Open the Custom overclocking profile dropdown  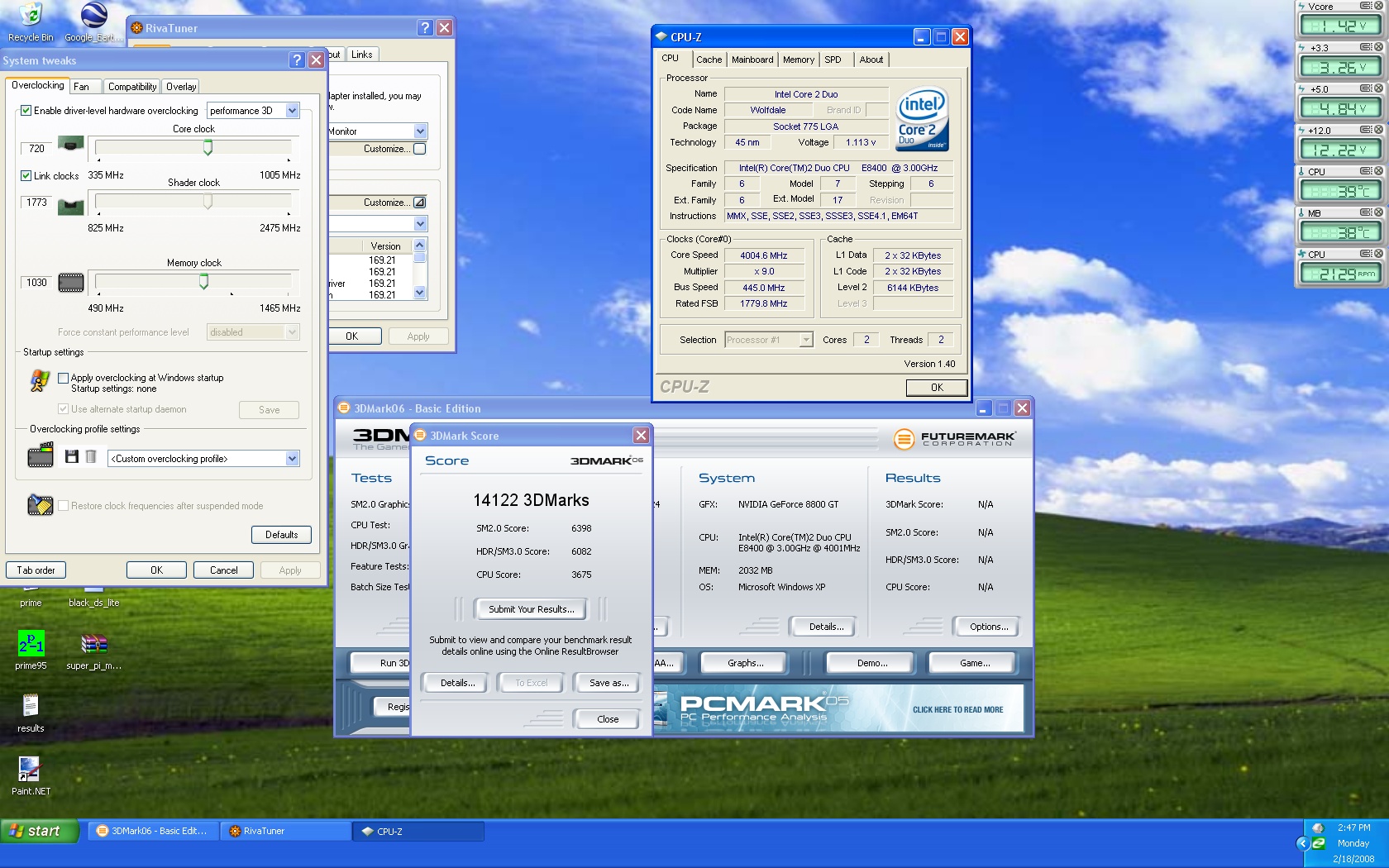[x=292, y=459]
